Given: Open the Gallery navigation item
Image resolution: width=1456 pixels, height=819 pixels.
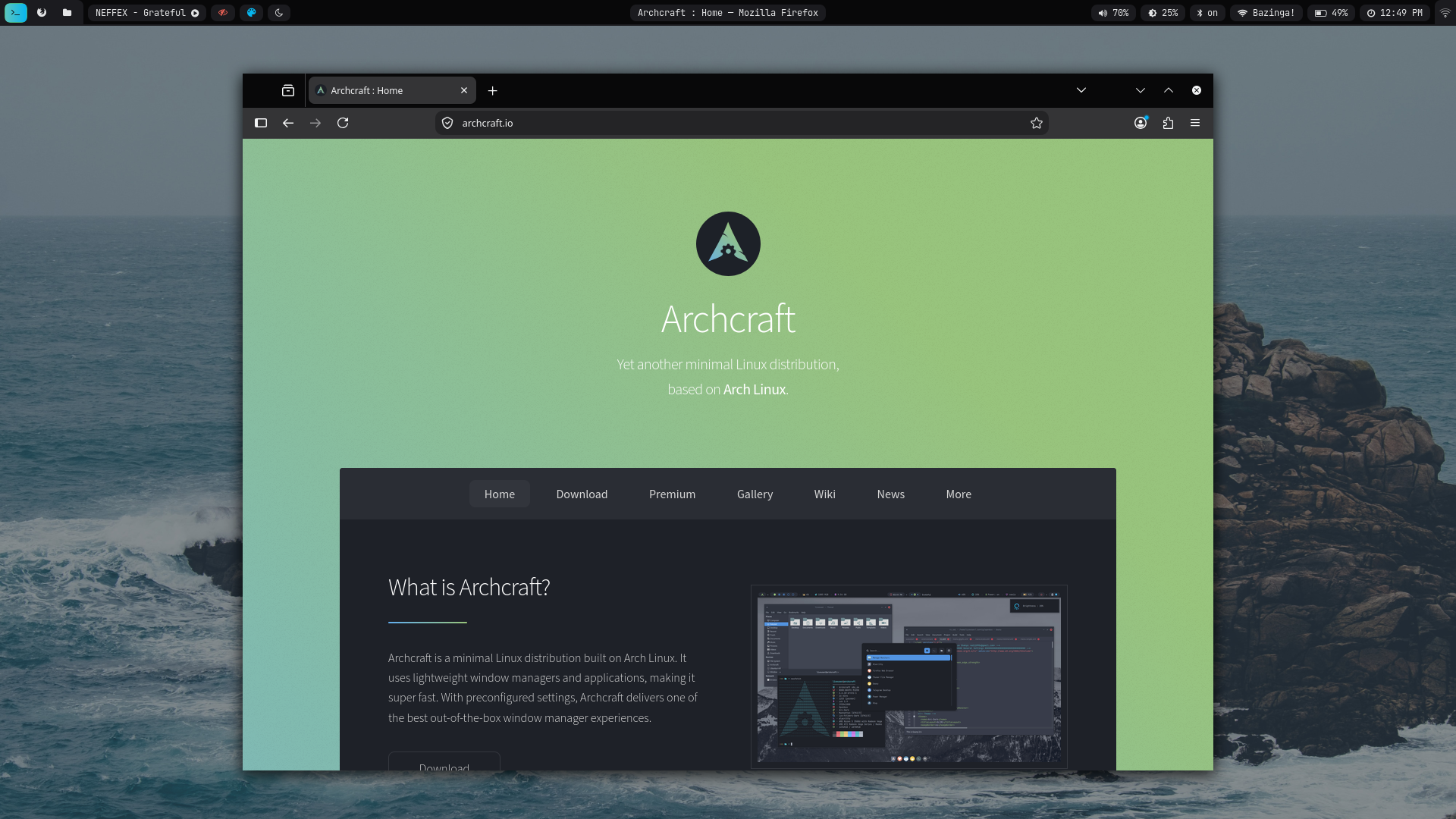Looking at the screenshot, I should point(755,494).
